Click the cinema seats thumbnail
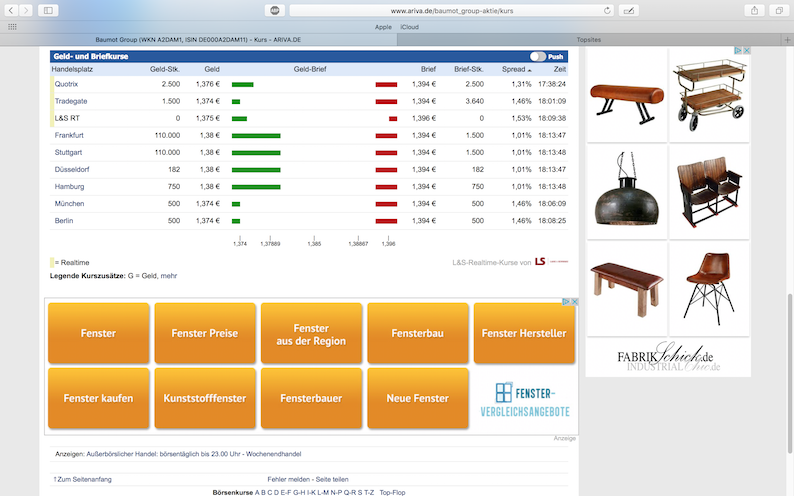 (709, 192)
